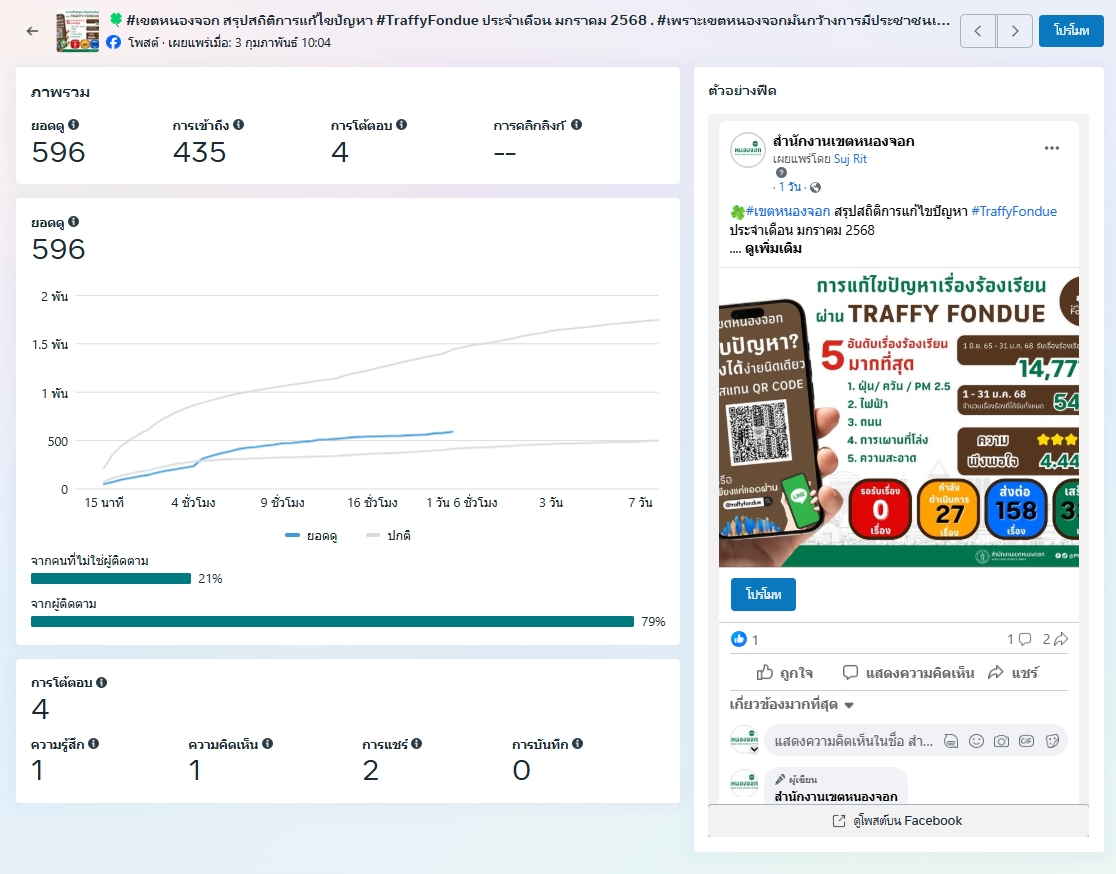
Task: Toggle the ปกติ legend series
Action: (389, 535)
